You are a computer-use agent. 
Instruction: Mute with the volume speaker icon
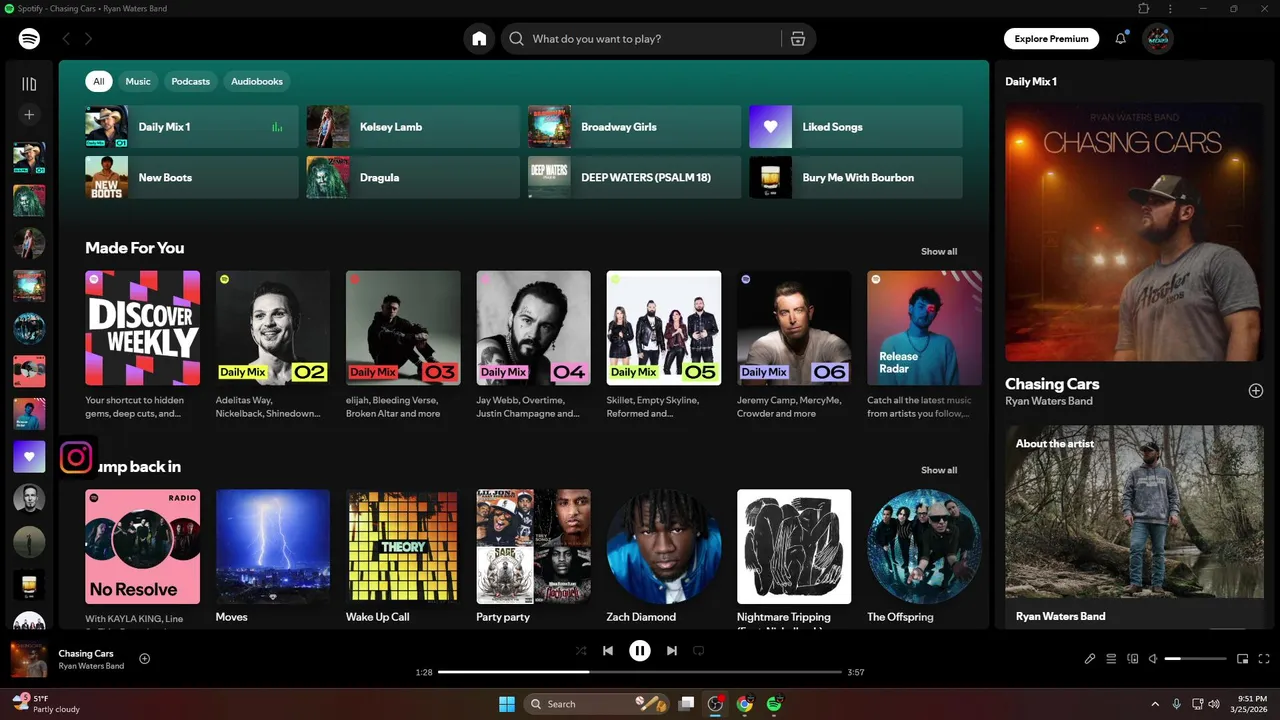coord(1153,659)
